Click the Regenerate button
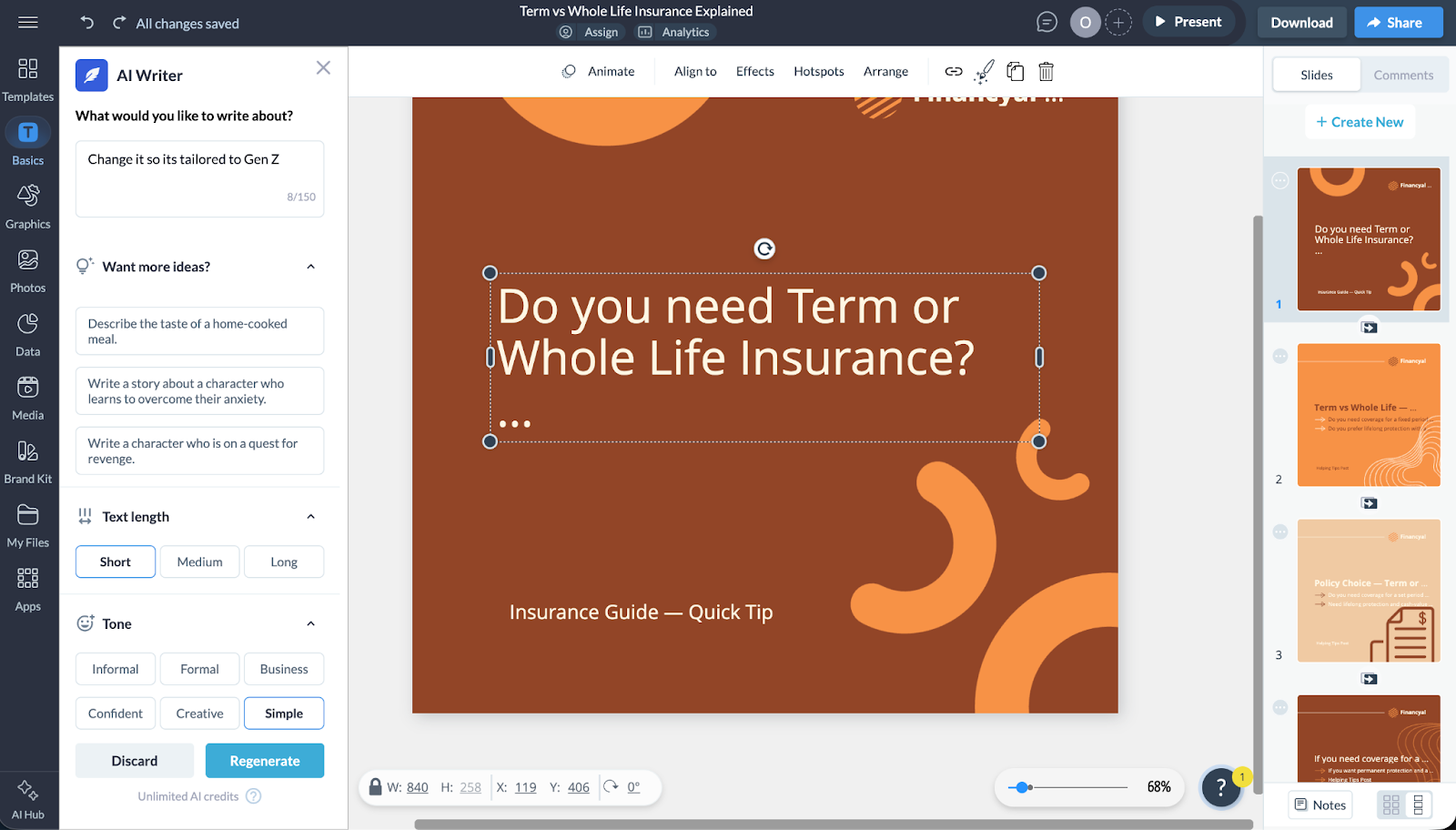 pyautogui.click(x=264, y=760)
